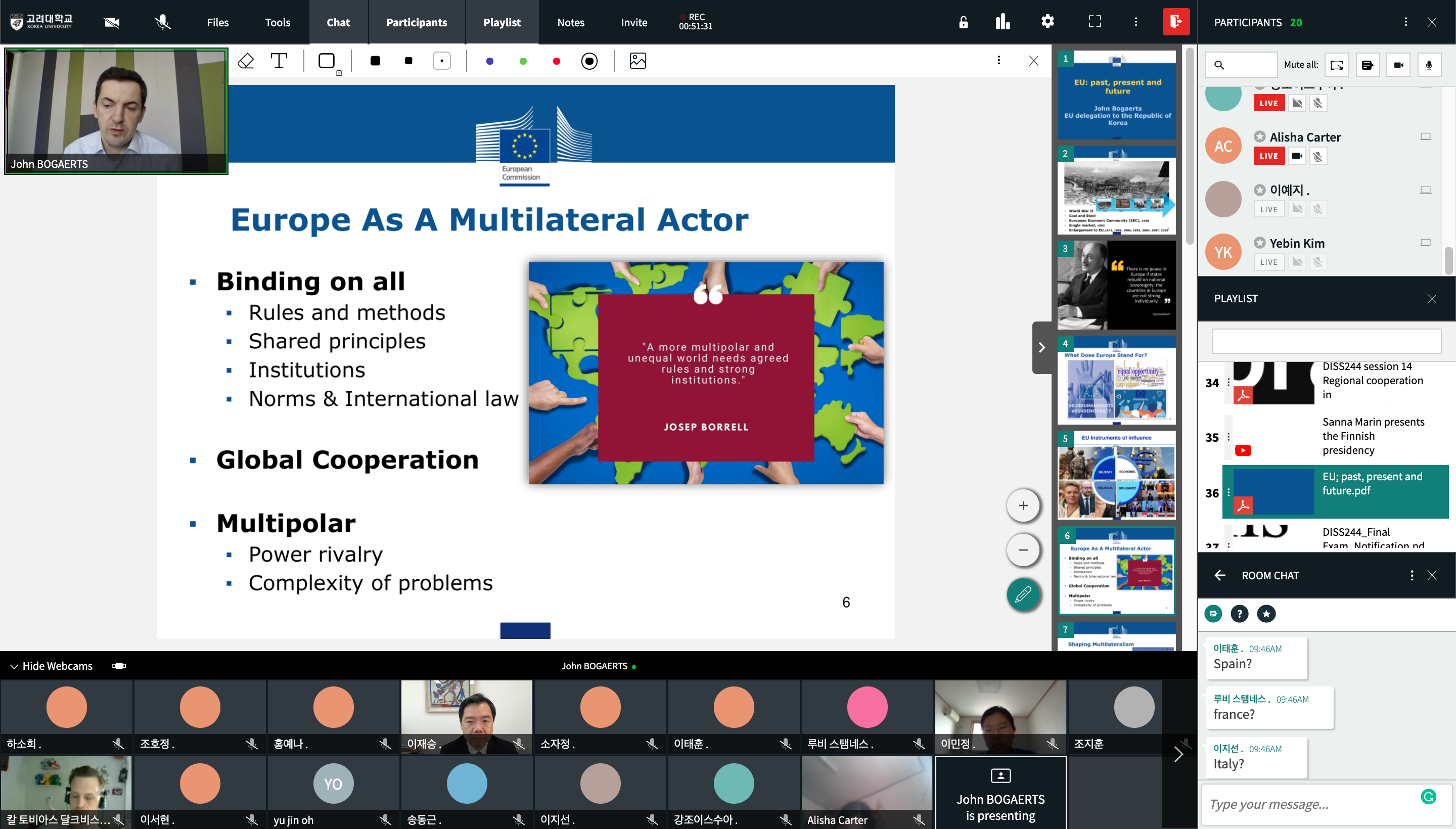This screenshot has width=1456, height=829.
Task: Switch to the Notes tab
Action: (x=571, y=22)
